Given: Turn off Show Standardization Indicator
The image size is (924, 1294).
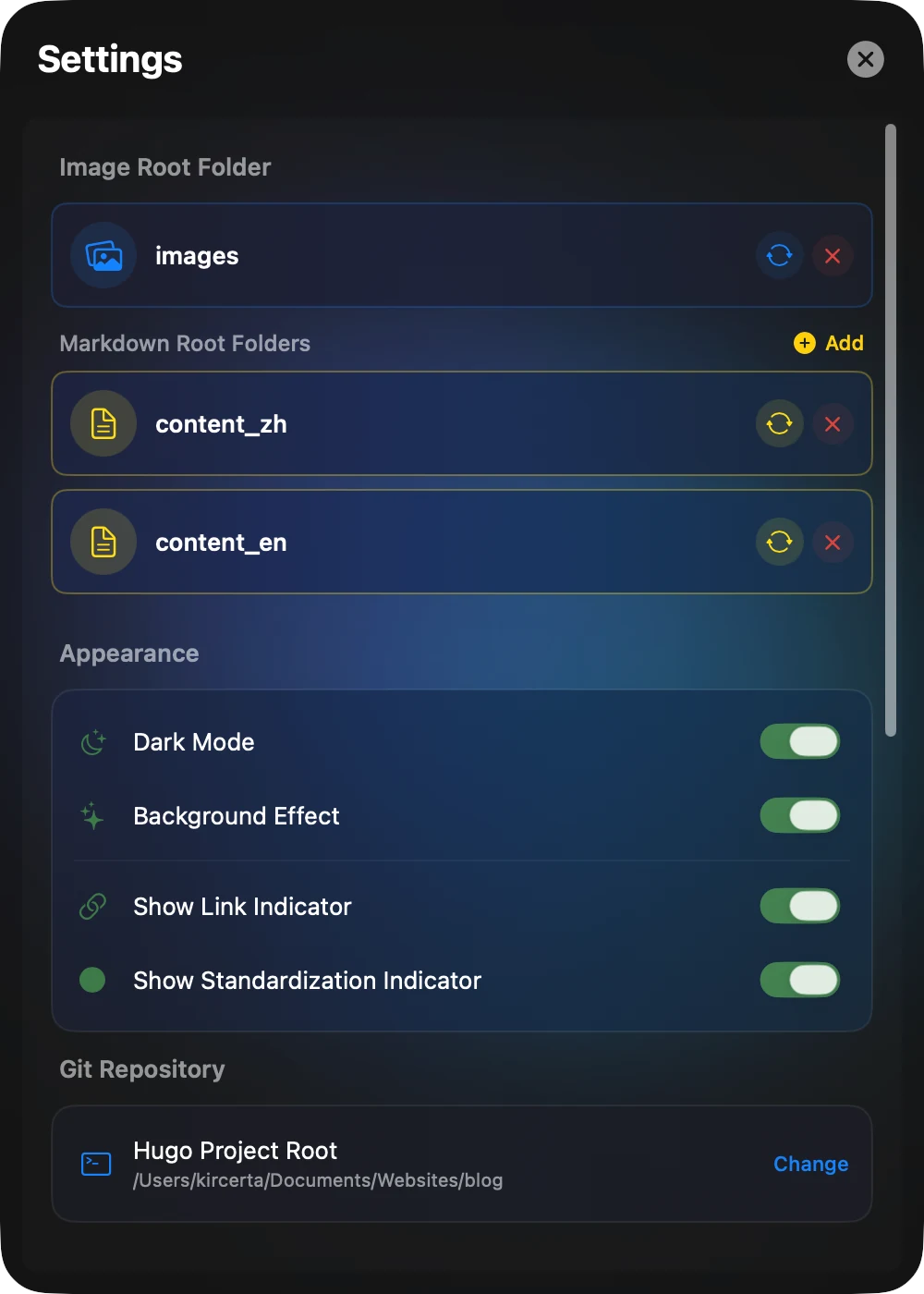Looking at the screenshot, I should tap(800, 980).
